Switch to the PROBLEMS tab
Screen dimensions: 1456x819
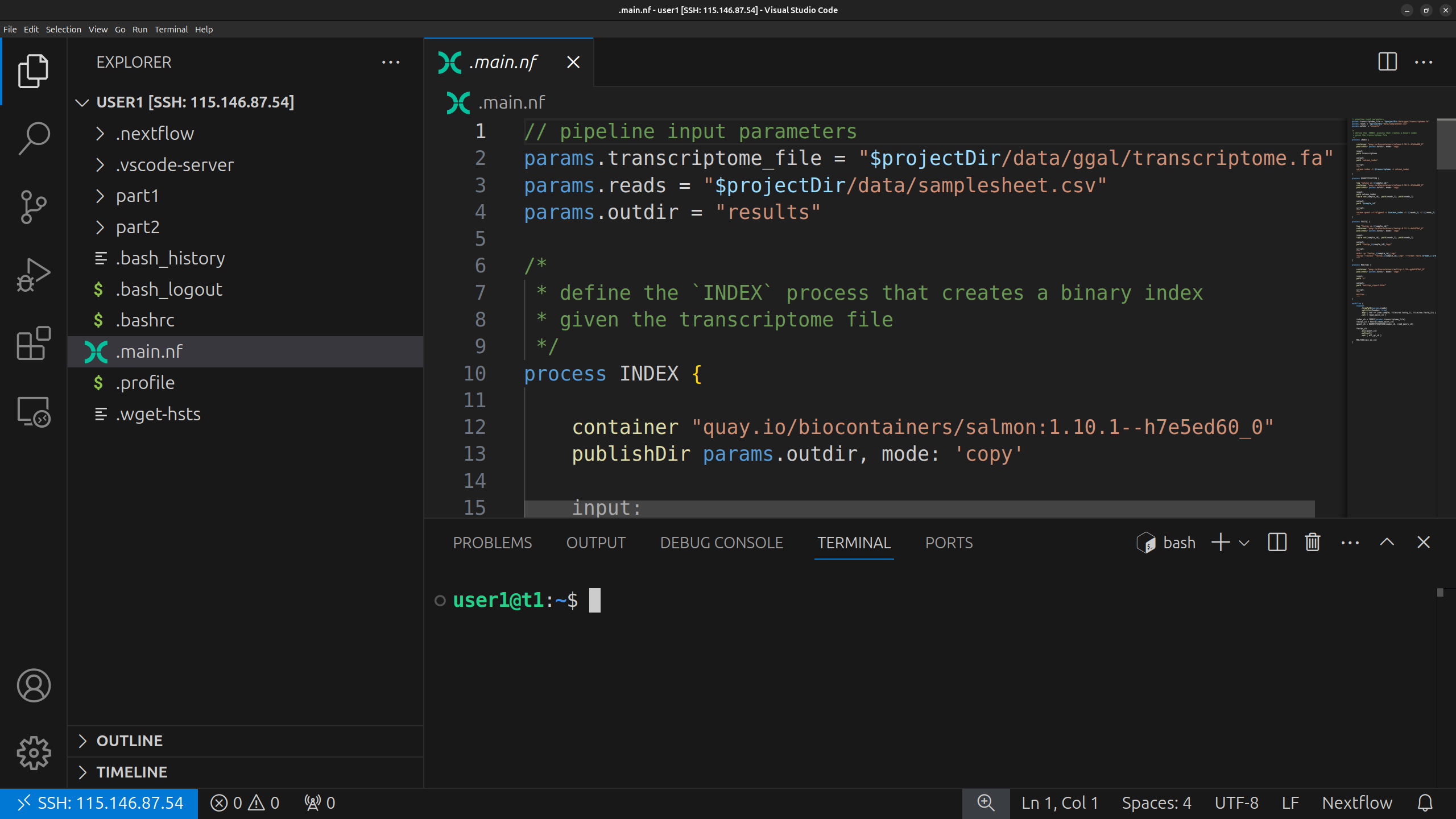(492, 543)
